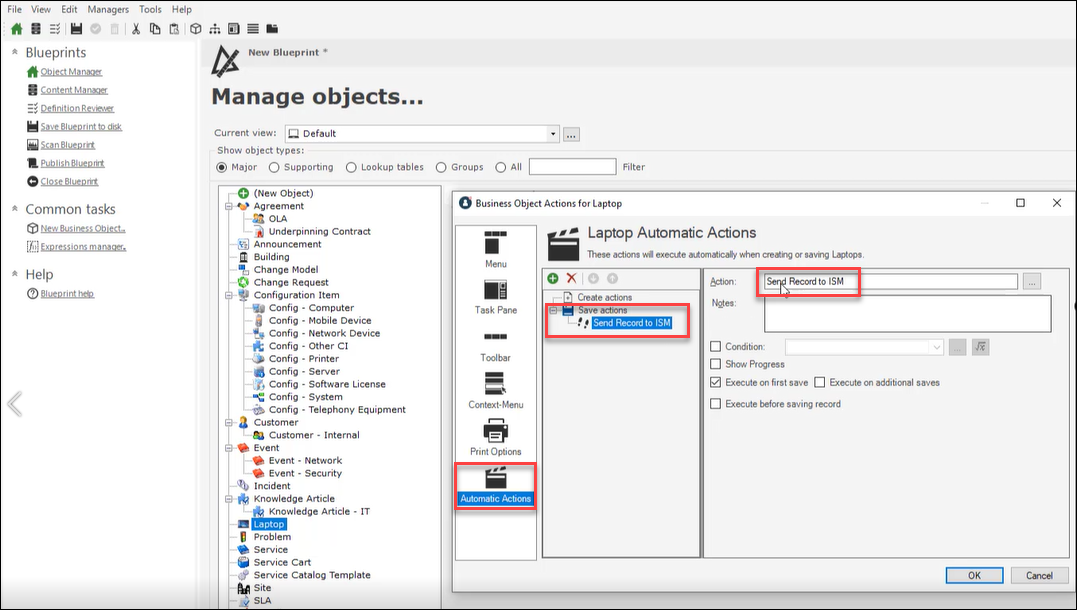The image size is (1077, 610).
Task: Click the Filter text field
Action: [x=572, y=167]
